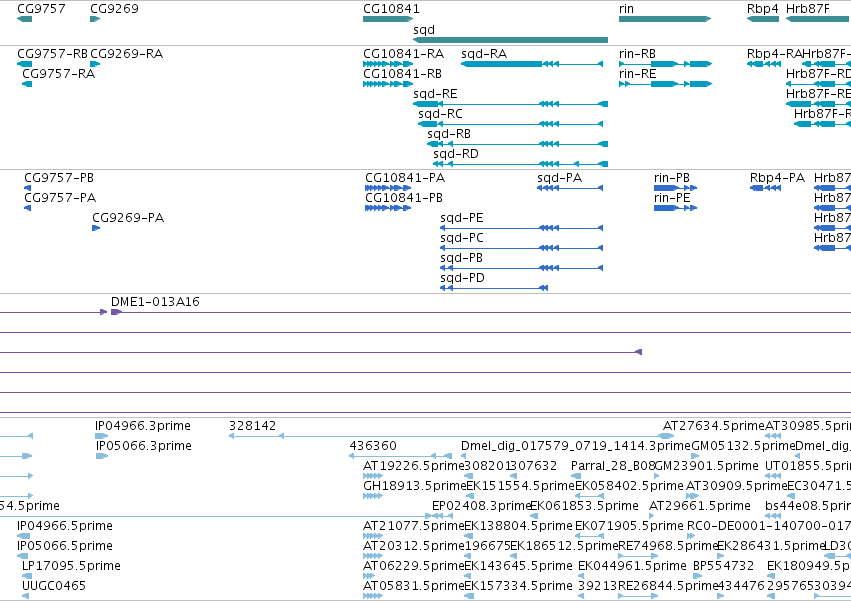Click the GH18913.5prime EST label
The image size is (851, 601).
415,486
